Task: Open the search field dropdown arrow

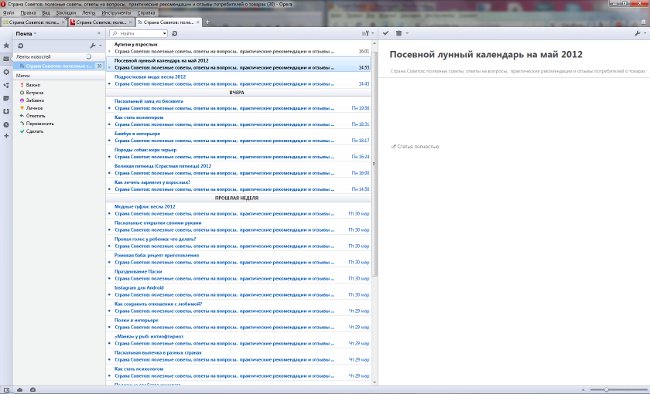Action: pos(165,34)
